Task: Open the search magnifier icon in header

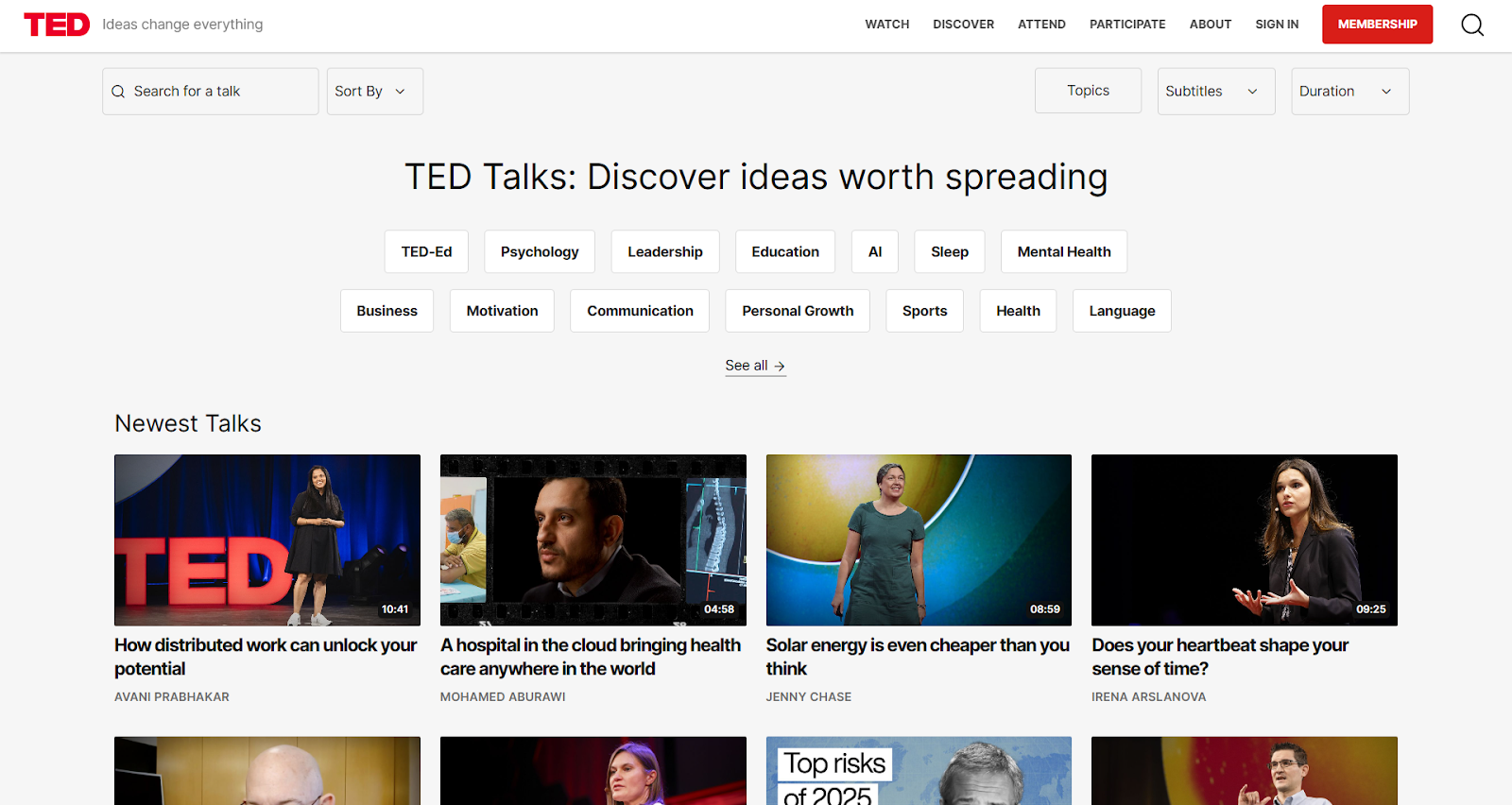Action: (1472, 25)
